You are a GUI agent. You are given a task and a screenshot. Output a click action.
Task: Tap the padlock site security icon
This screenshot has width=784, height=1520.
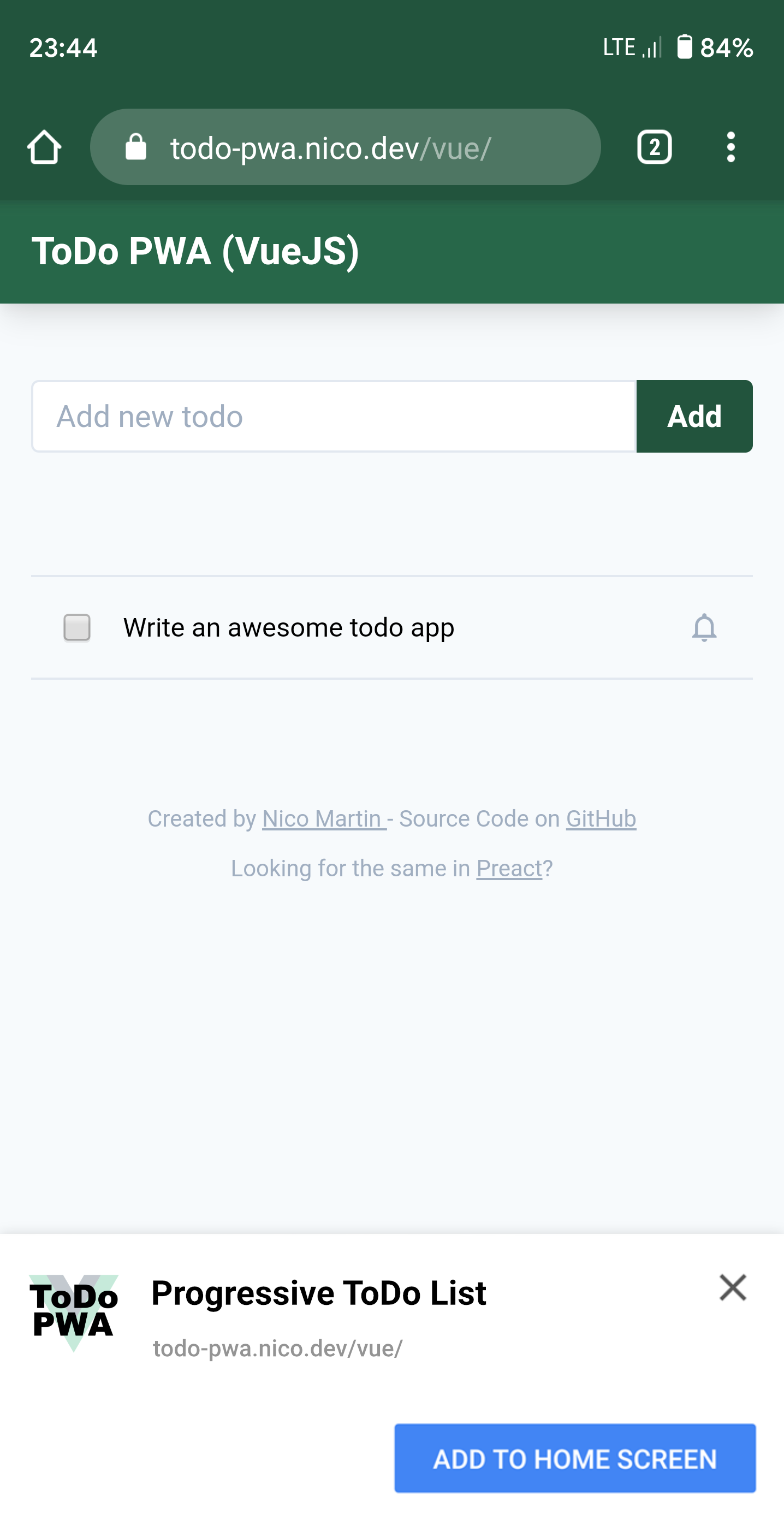click(136, 146)
